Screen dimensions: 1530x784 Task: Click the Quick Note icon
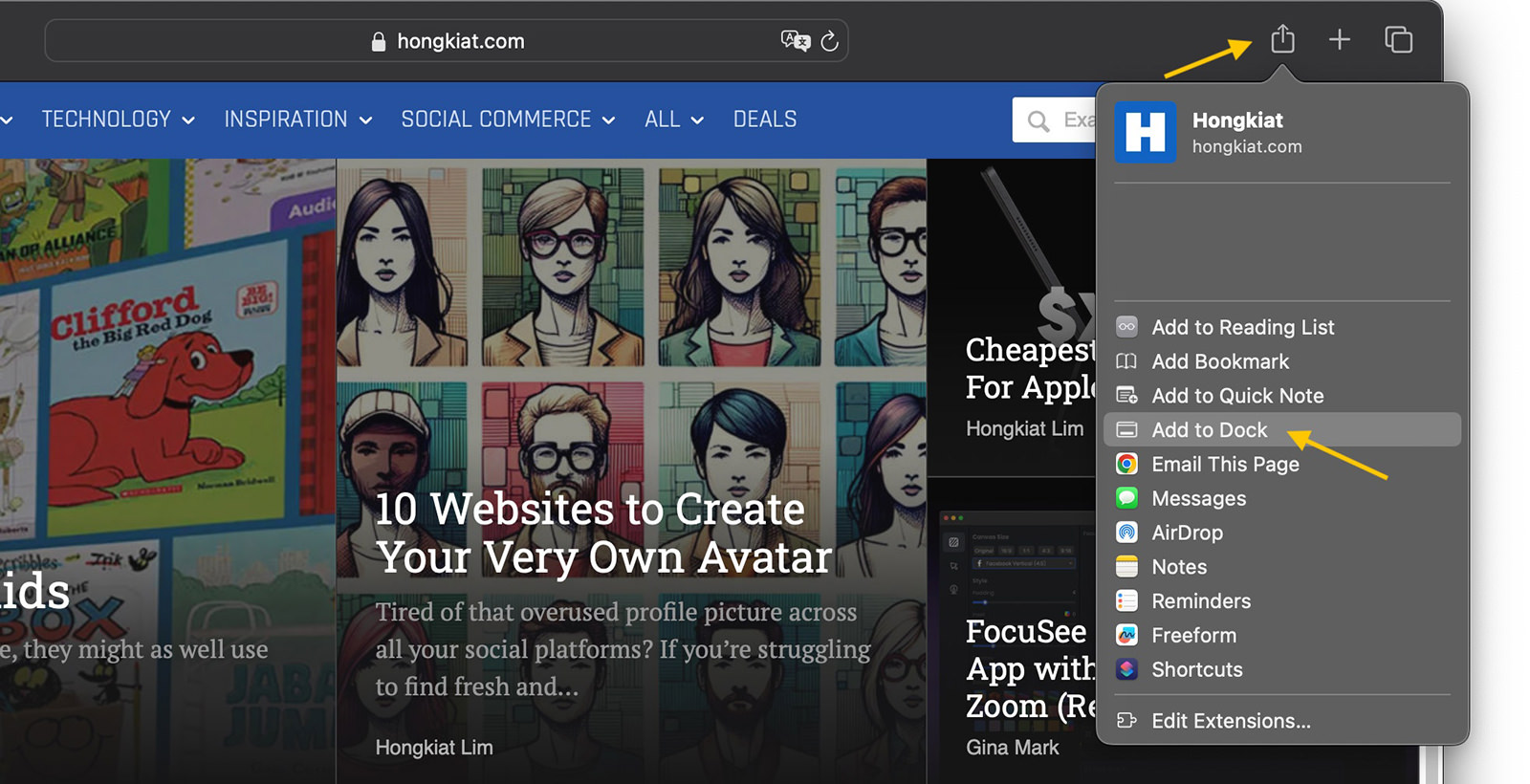click(1127, 396)
